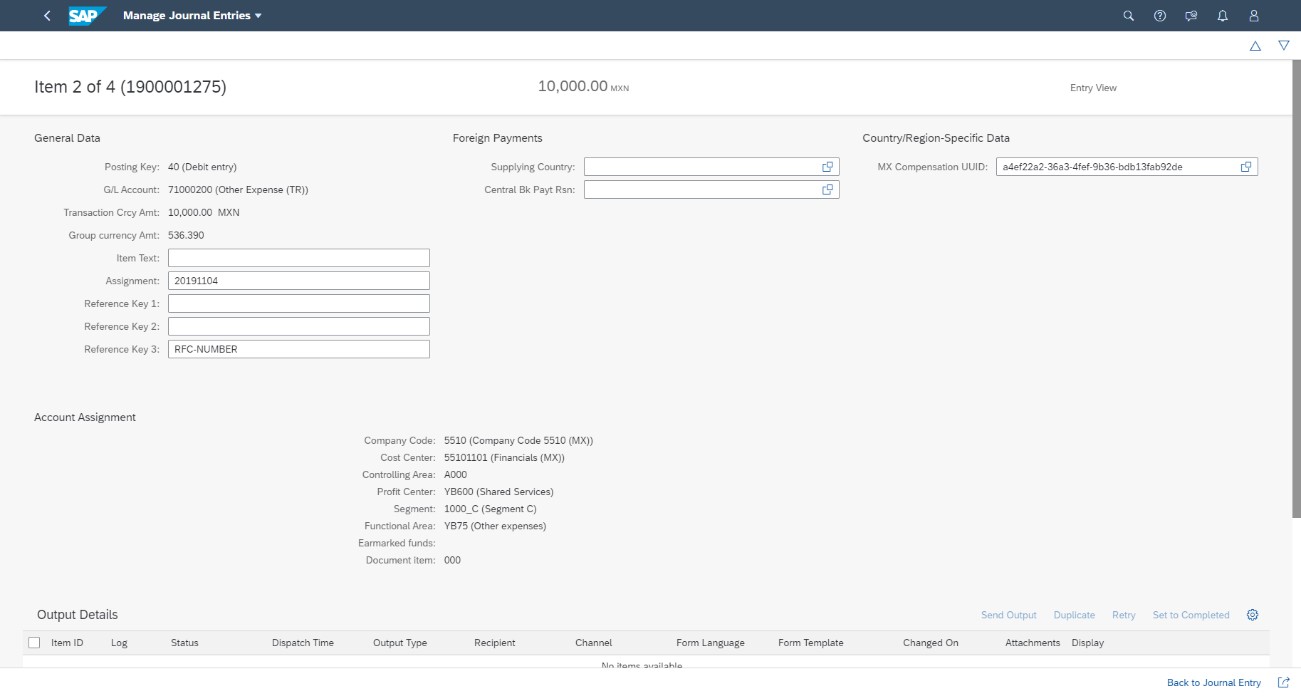Click Back to Journal Entry link
1301x696 pixels.
point(1213,682)
